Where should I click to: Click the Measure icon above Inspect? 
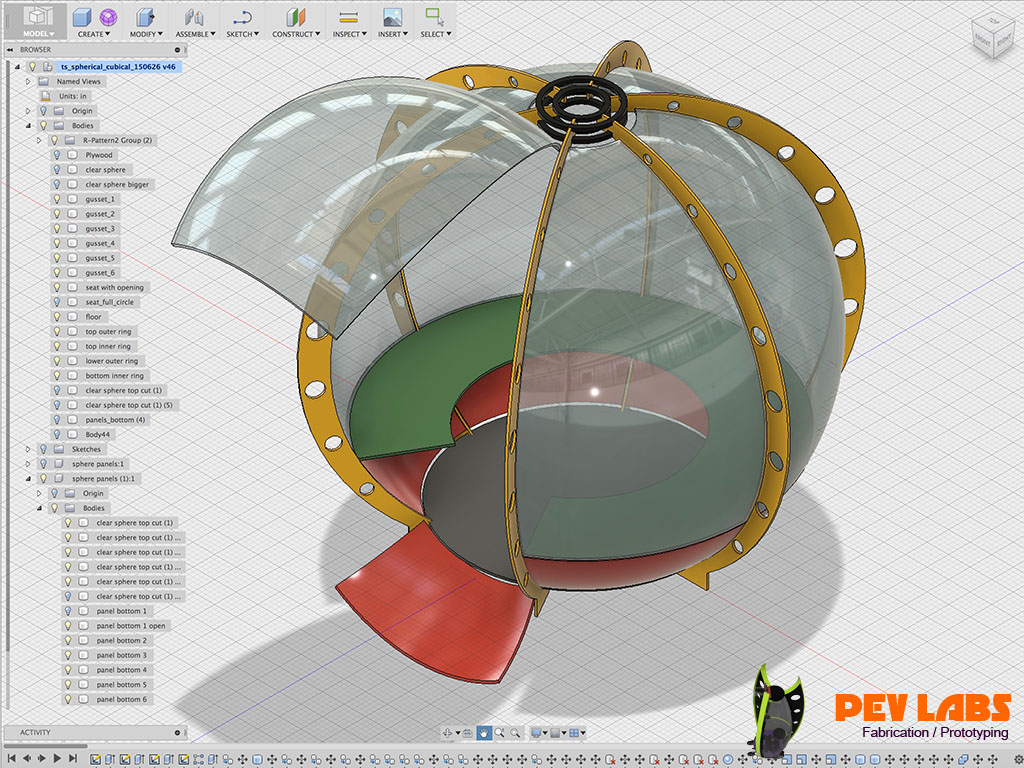(347, 17)
